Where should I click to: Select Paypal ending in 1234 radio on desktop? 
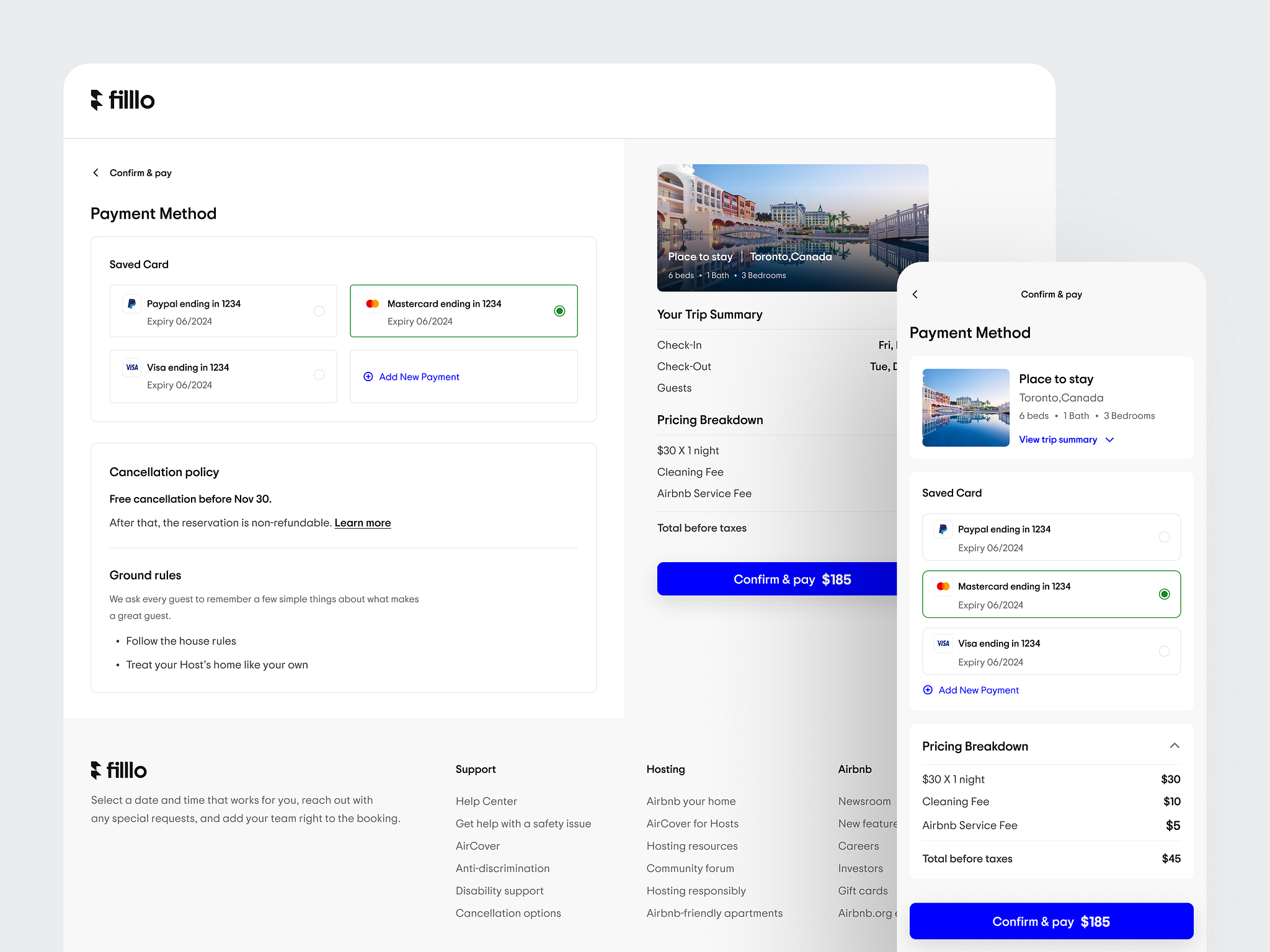319,311
